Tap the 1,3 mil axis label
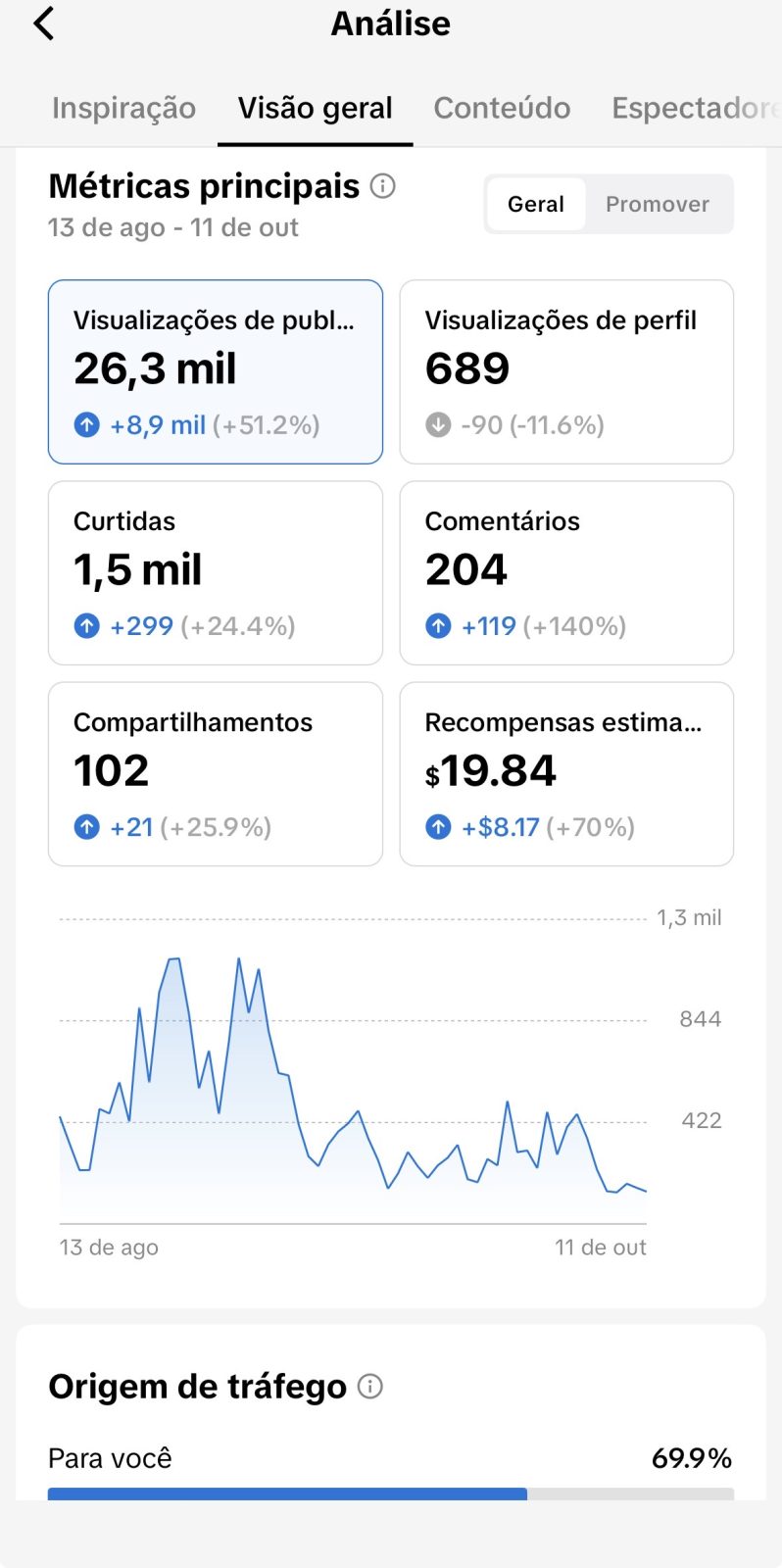This screenshot has width=782, height=1568. pyautogui.click(x=689, y=918)
